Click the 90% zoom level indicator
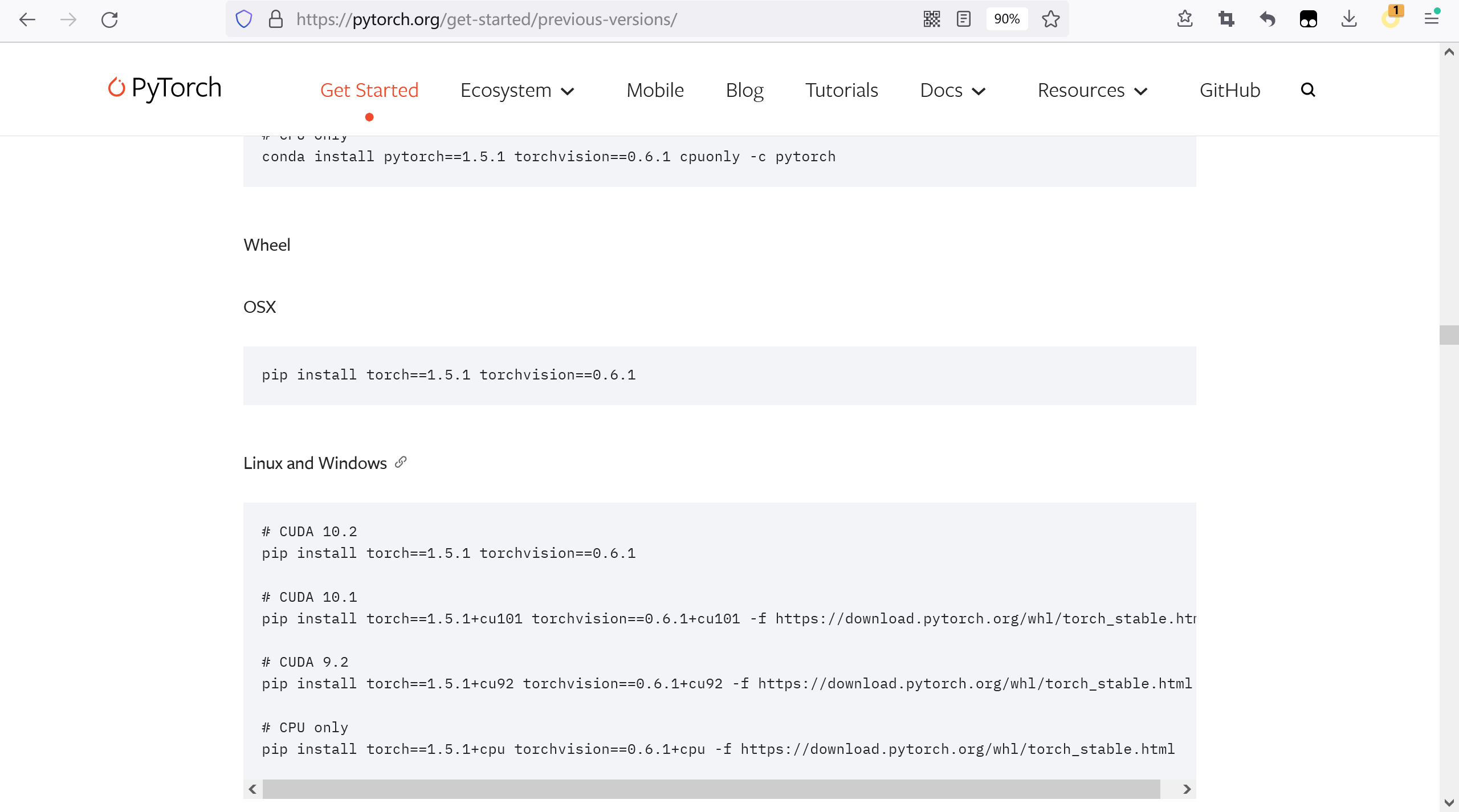The height and width of the screenshot is (812, 1459). [1006, 19]
